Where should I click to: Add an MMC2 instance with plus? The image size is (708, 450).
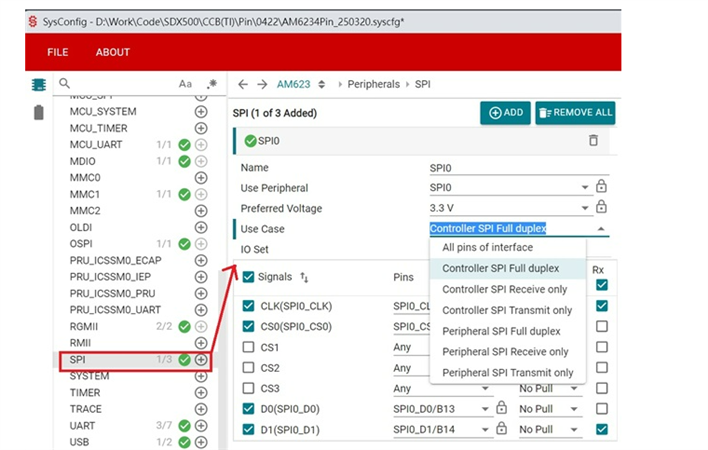201,211
